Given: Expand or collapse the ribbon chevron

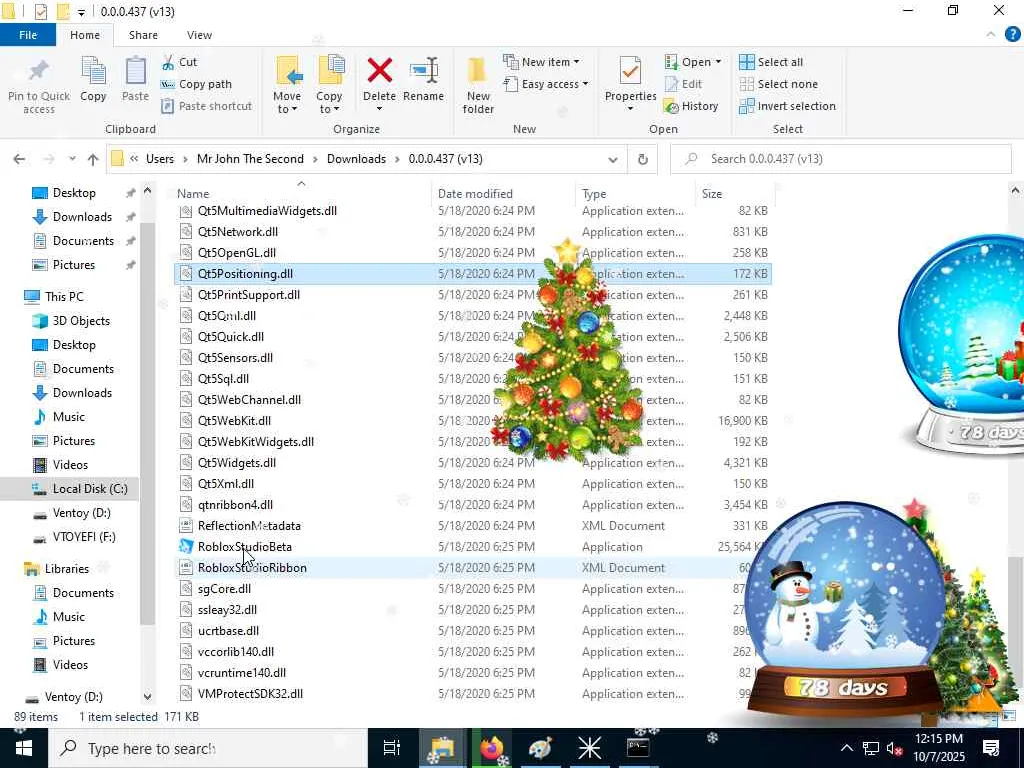Looking at the screenshot, I should click(991, 35).
